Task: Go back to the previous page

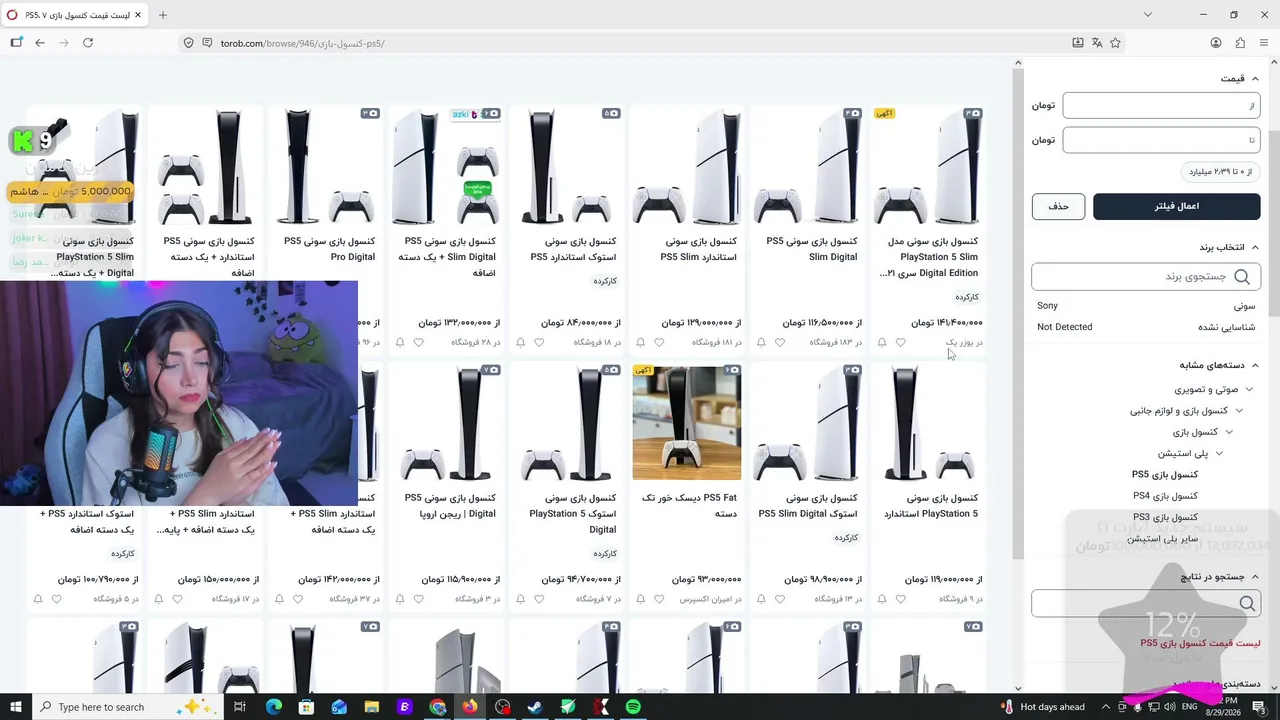Action: [x=40, y=43]
